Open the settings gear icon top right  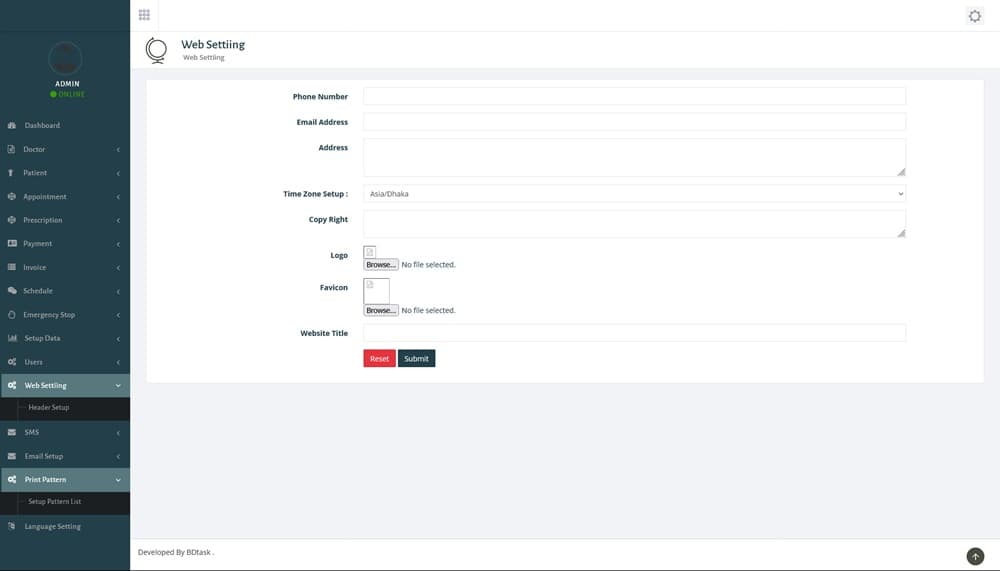click(x=975, y=16)
